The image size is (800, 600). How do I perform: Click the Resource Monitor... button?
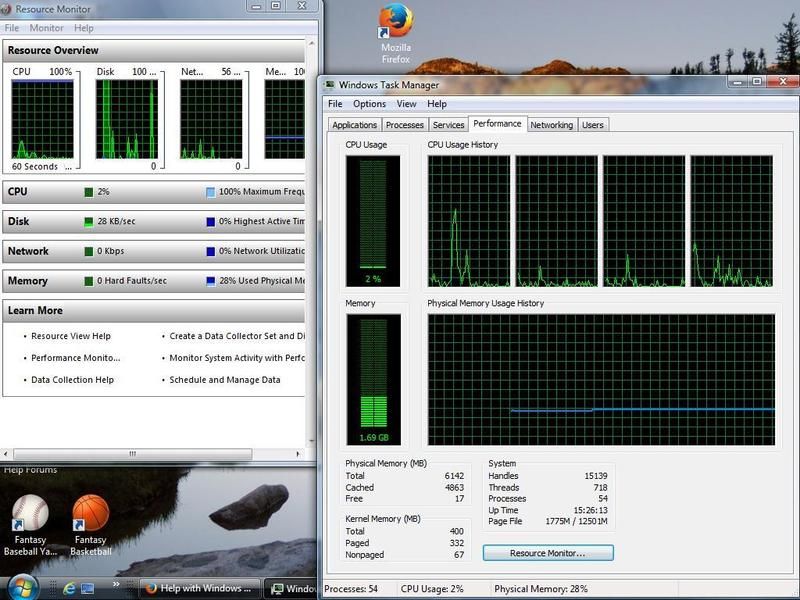point(547,553)
